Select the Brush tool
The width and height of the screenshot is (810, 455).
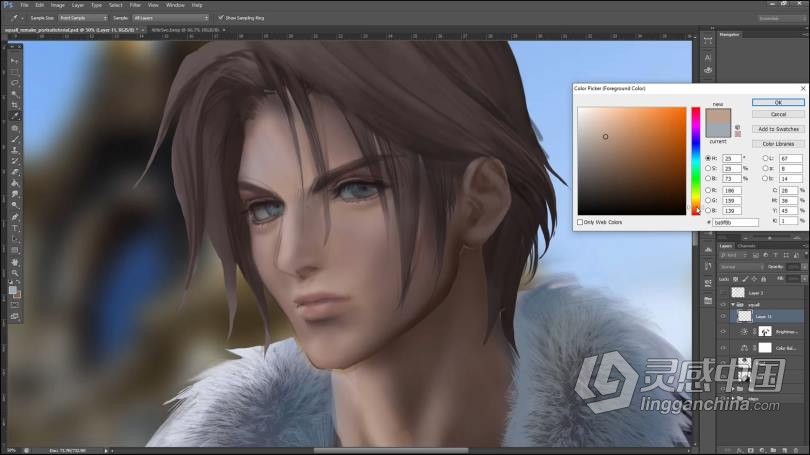point(14,138)
